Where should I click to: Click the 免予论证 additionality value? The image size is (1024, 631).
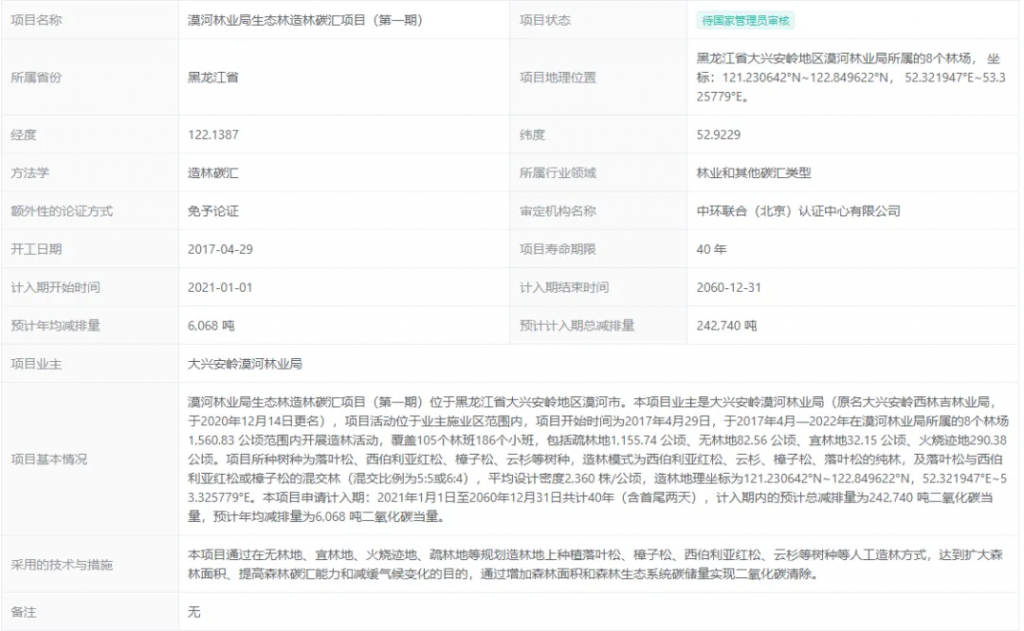(x=213, y=211)
